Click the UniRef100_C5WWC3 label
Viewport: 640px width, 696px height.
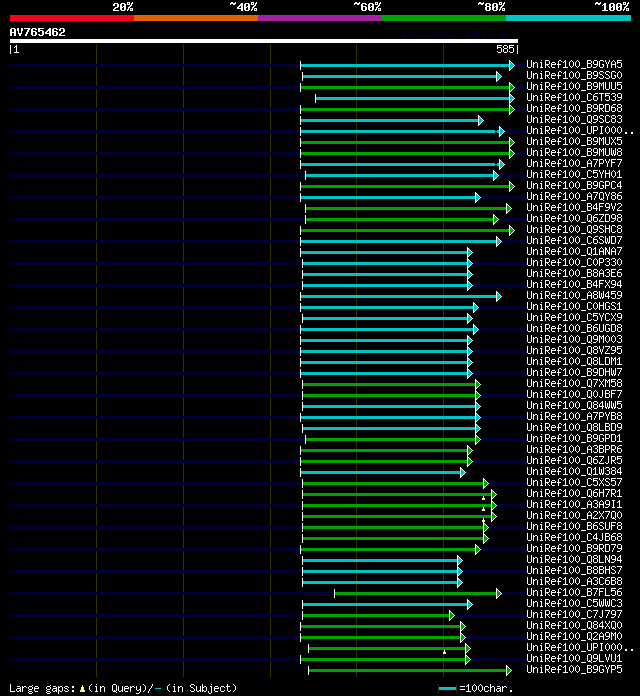(574, 604)
